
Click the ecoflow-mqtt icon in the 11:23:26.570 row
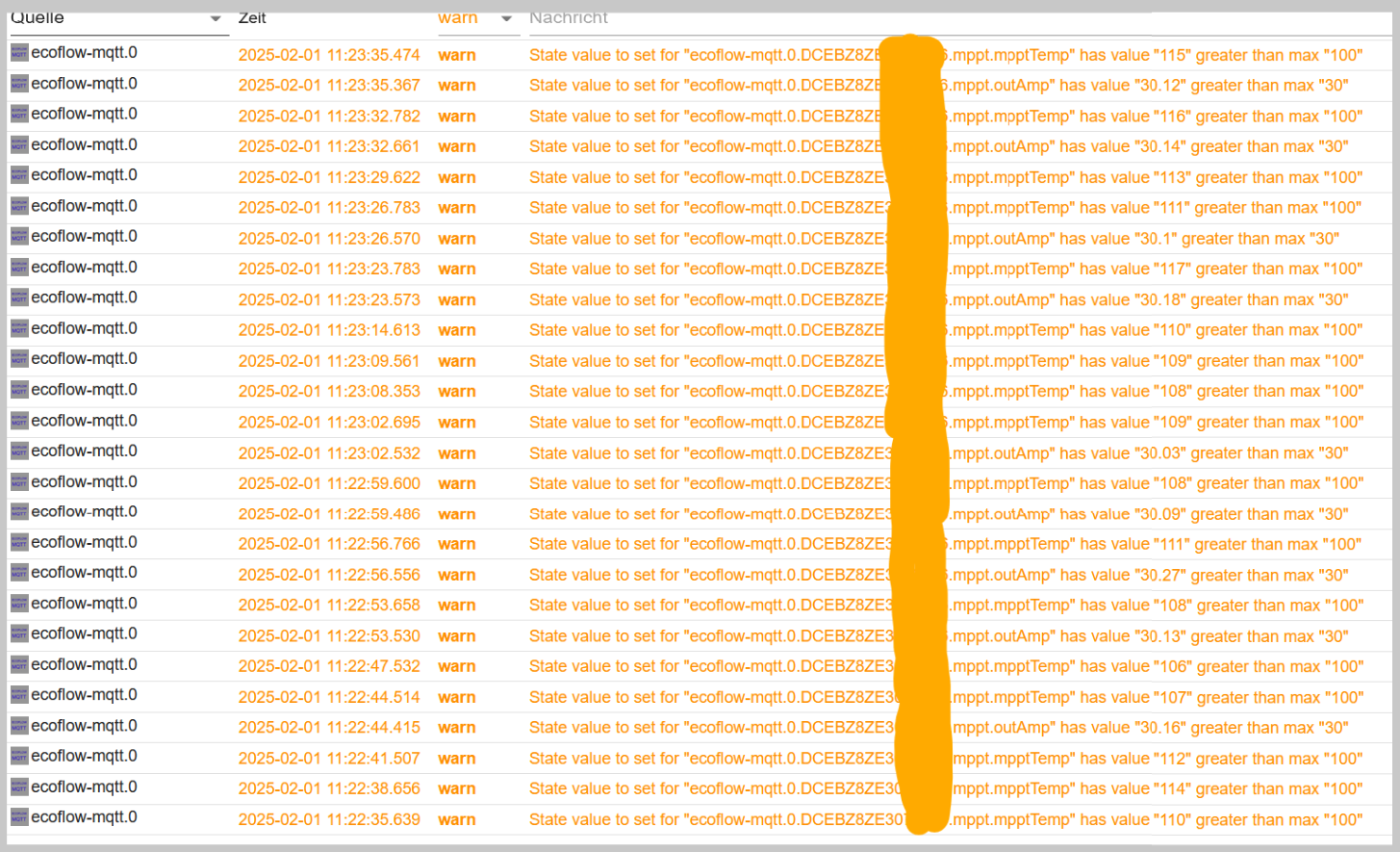tap(19, 237)
